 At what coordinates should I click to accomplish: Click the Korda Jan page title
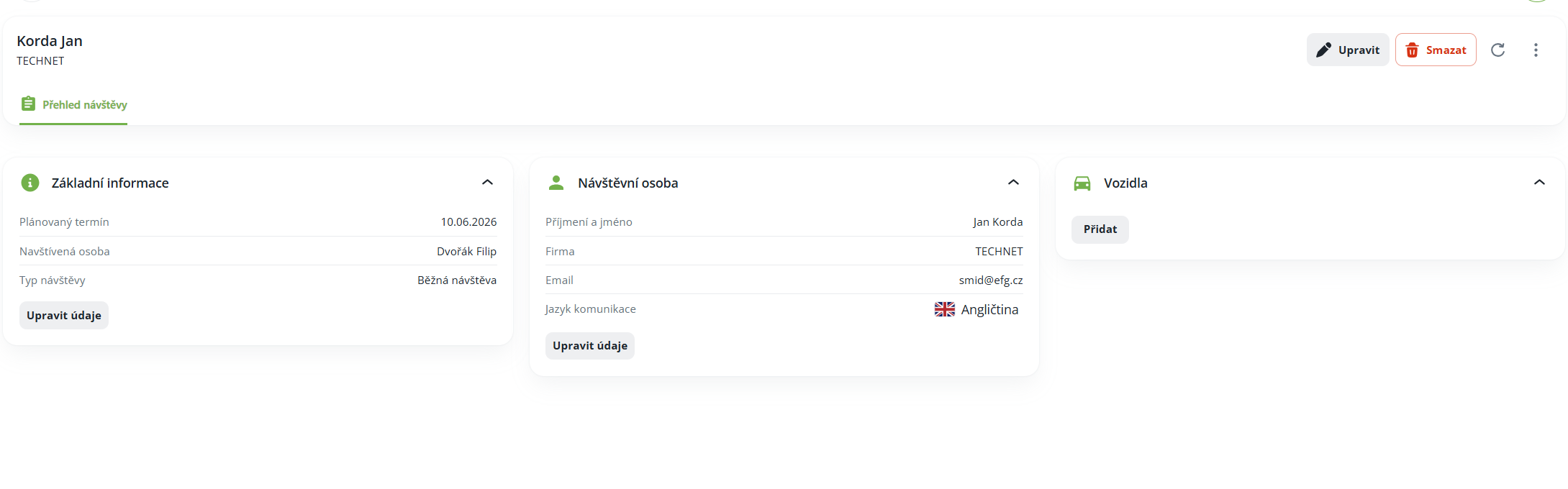(50, 41)
